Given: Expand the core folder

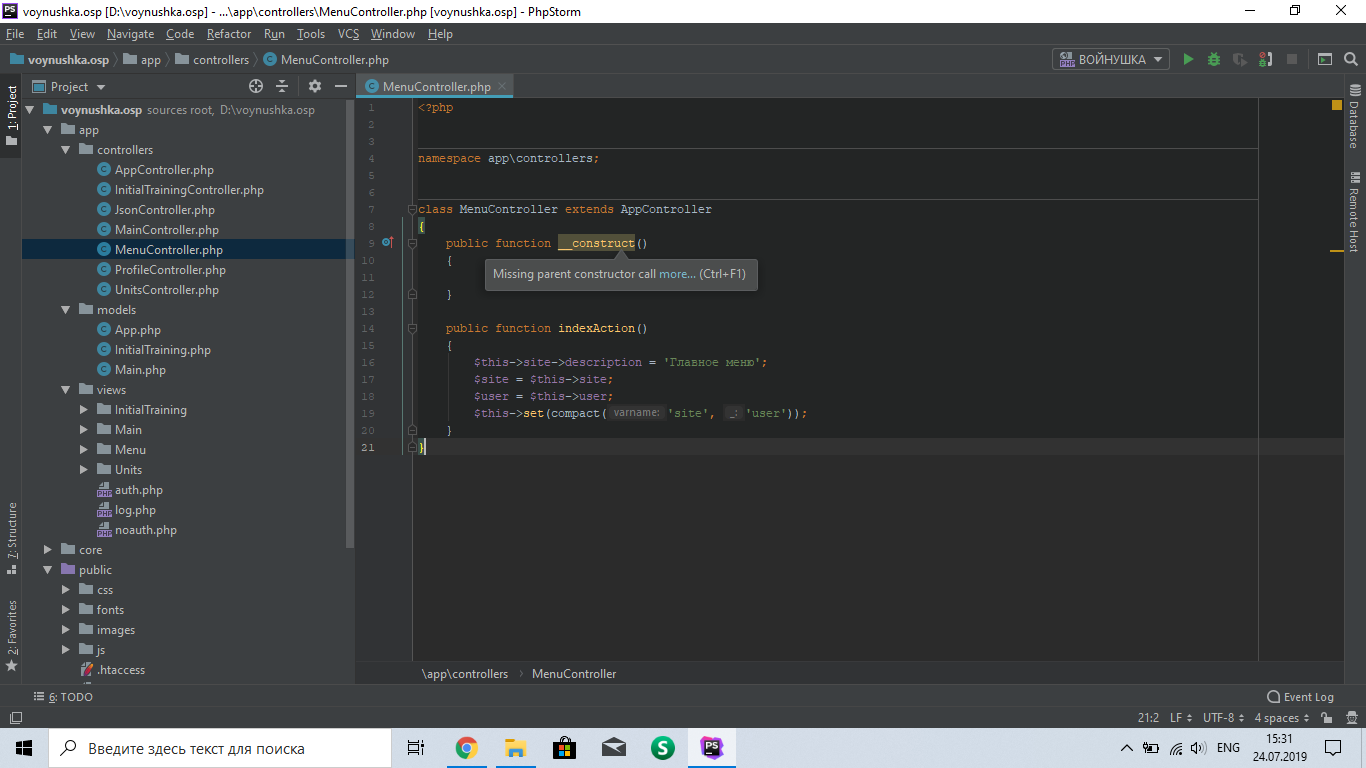Looking at the screenshot, I should (48, 550).
